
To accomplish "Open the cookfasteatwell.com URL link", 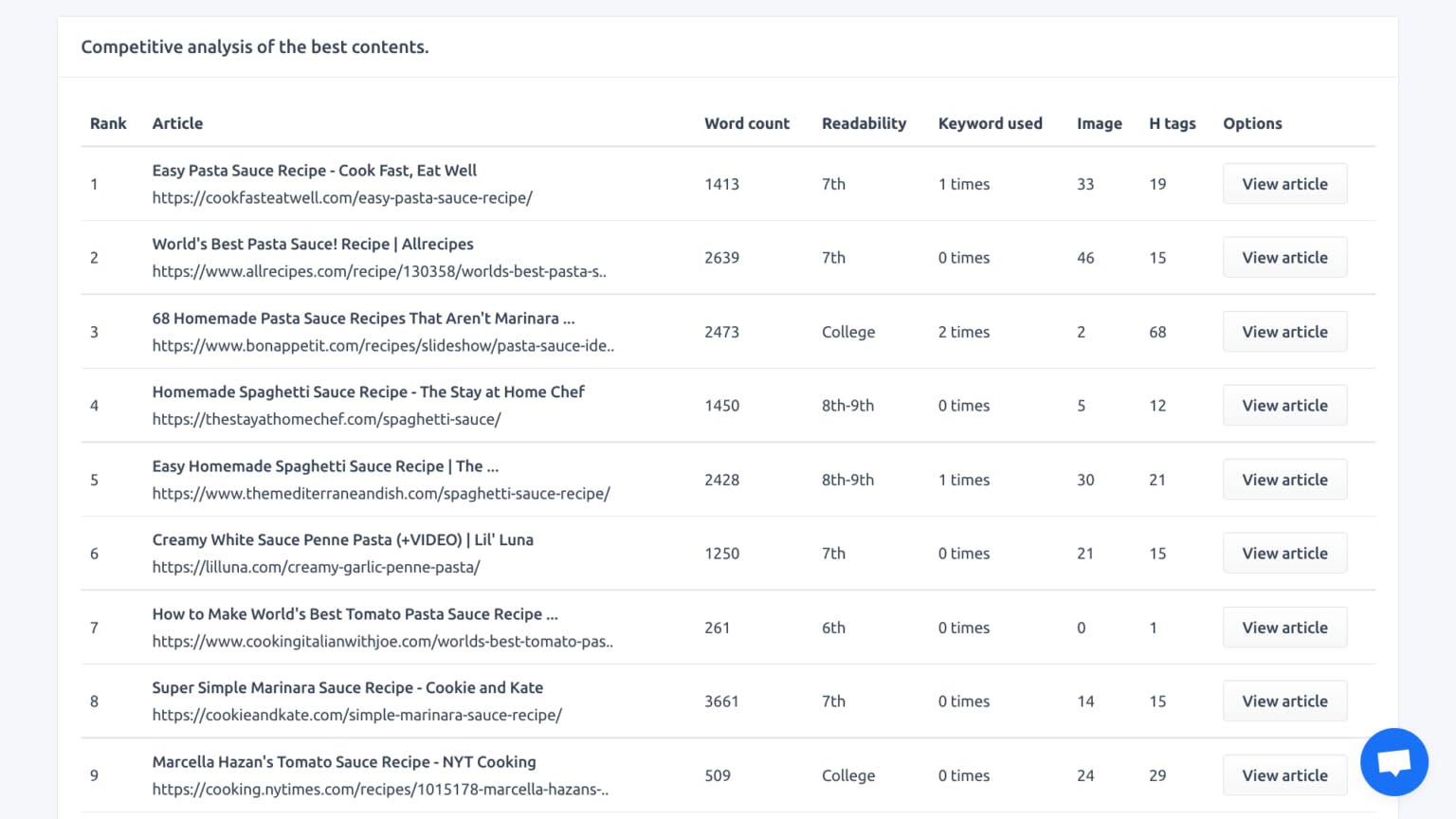I will 342,198.
